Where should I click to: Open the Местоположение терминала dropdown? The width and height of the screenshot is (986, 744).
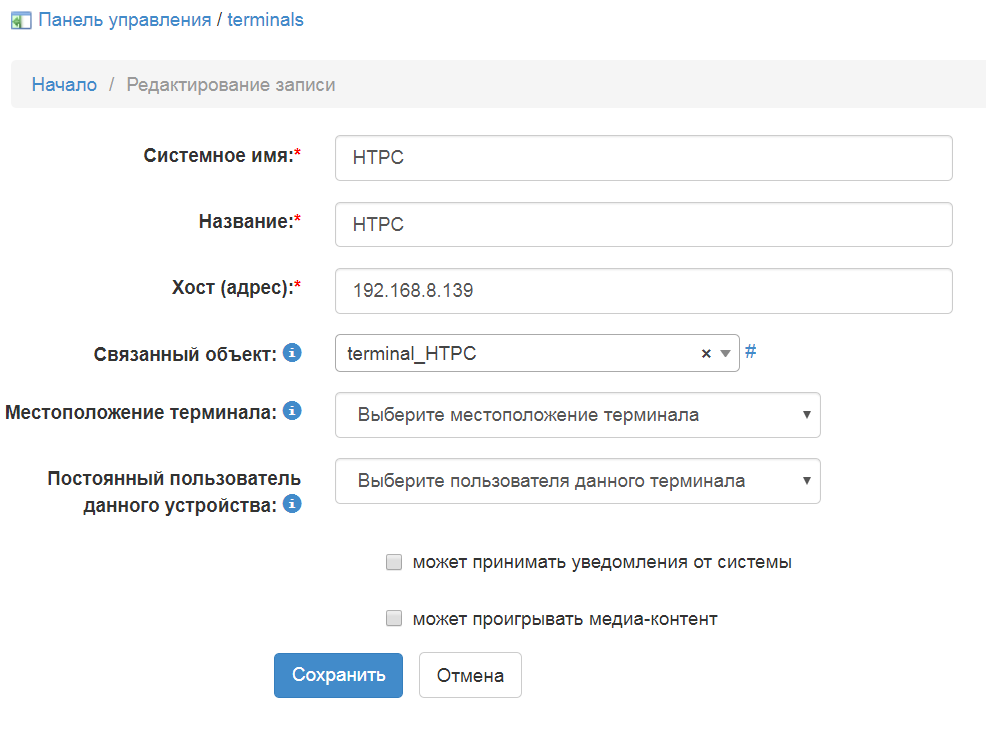[x=807, y=415]
